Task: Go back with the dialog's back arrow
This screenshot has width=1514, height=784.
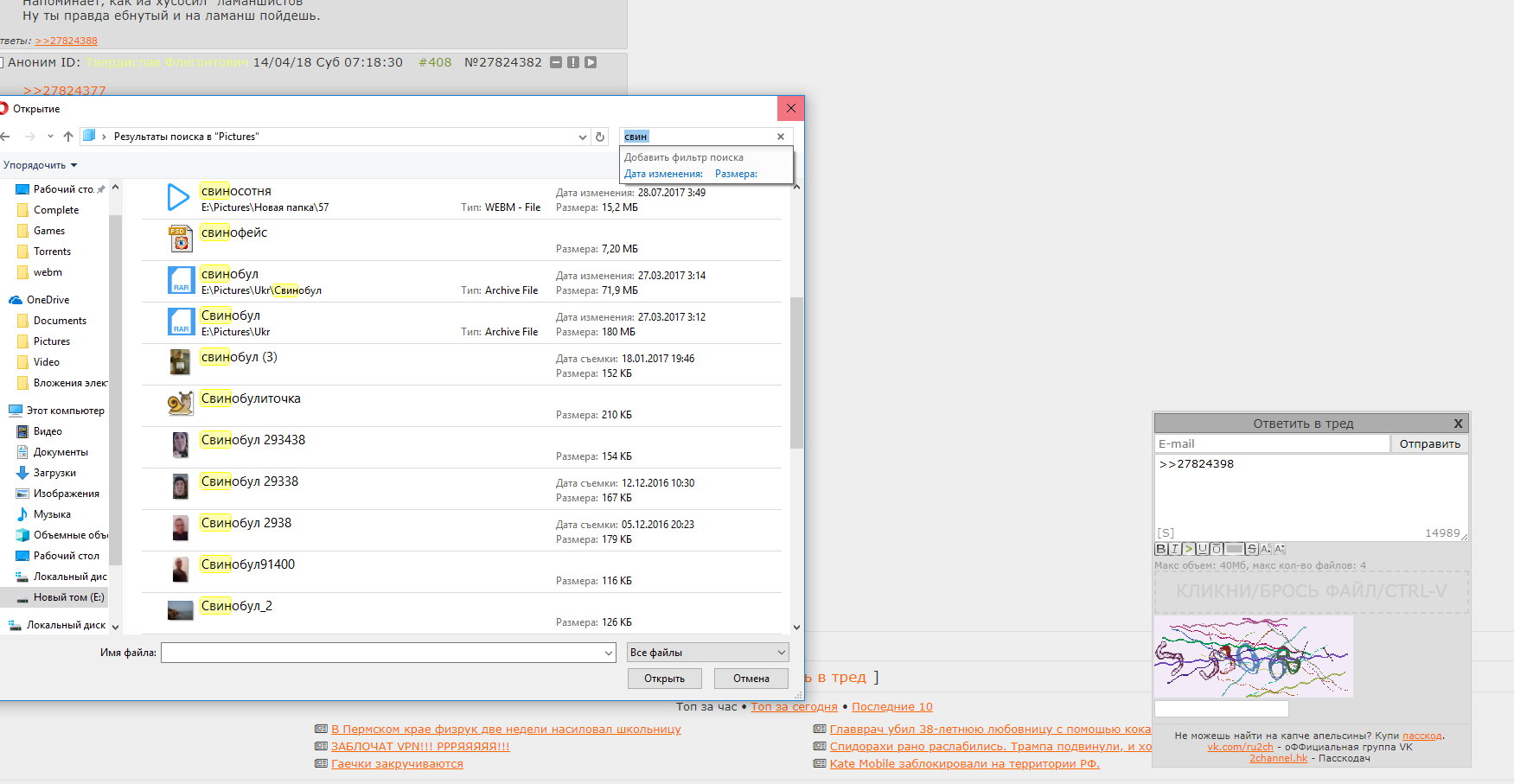Action: click(5, 137)
